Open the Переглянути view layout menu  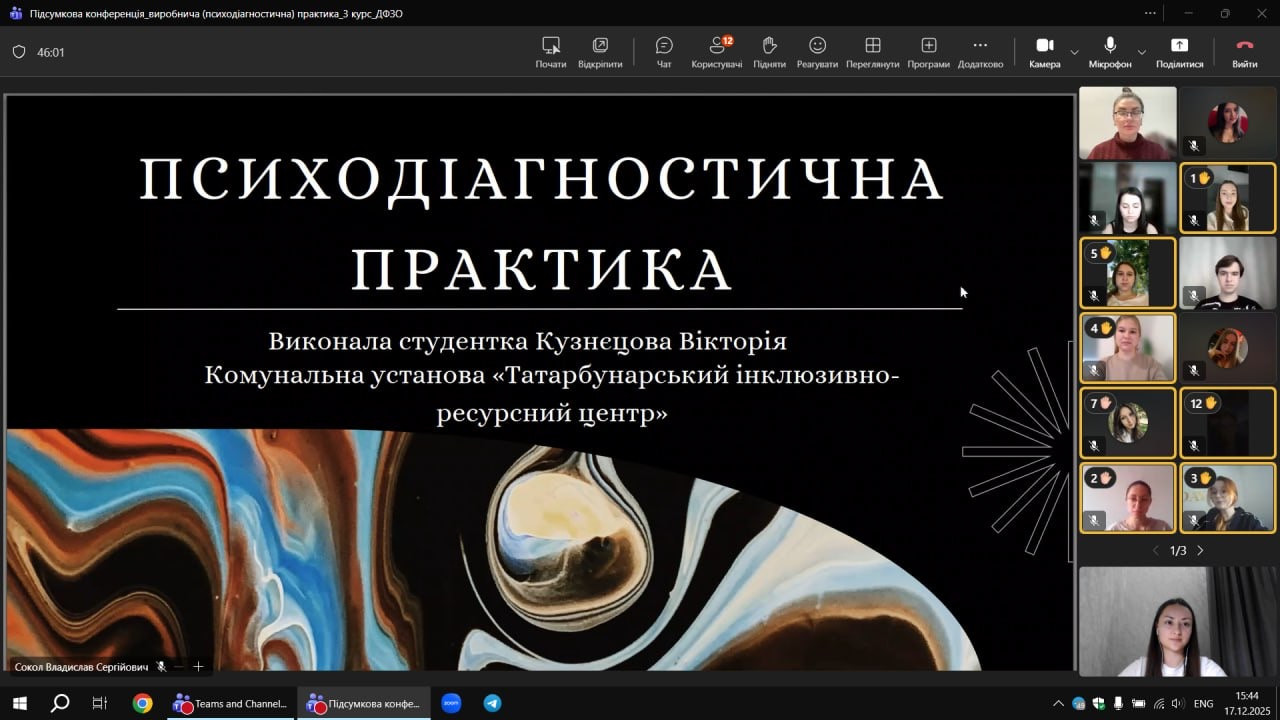(x=872, y=52)
